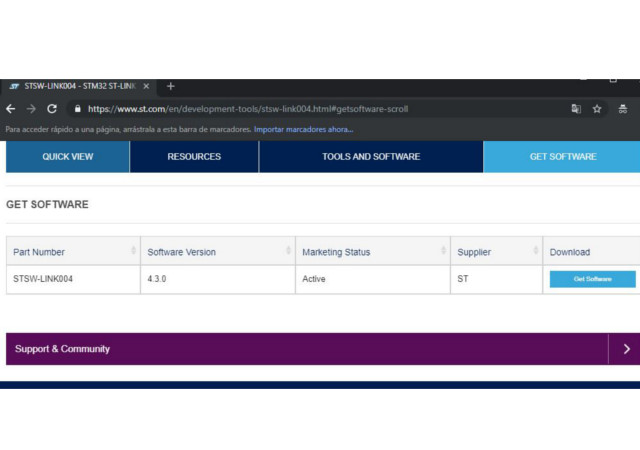Sort table by Part Number arrows
The width and height of the screenshot is (640, 450).
(x=133, y=250)
